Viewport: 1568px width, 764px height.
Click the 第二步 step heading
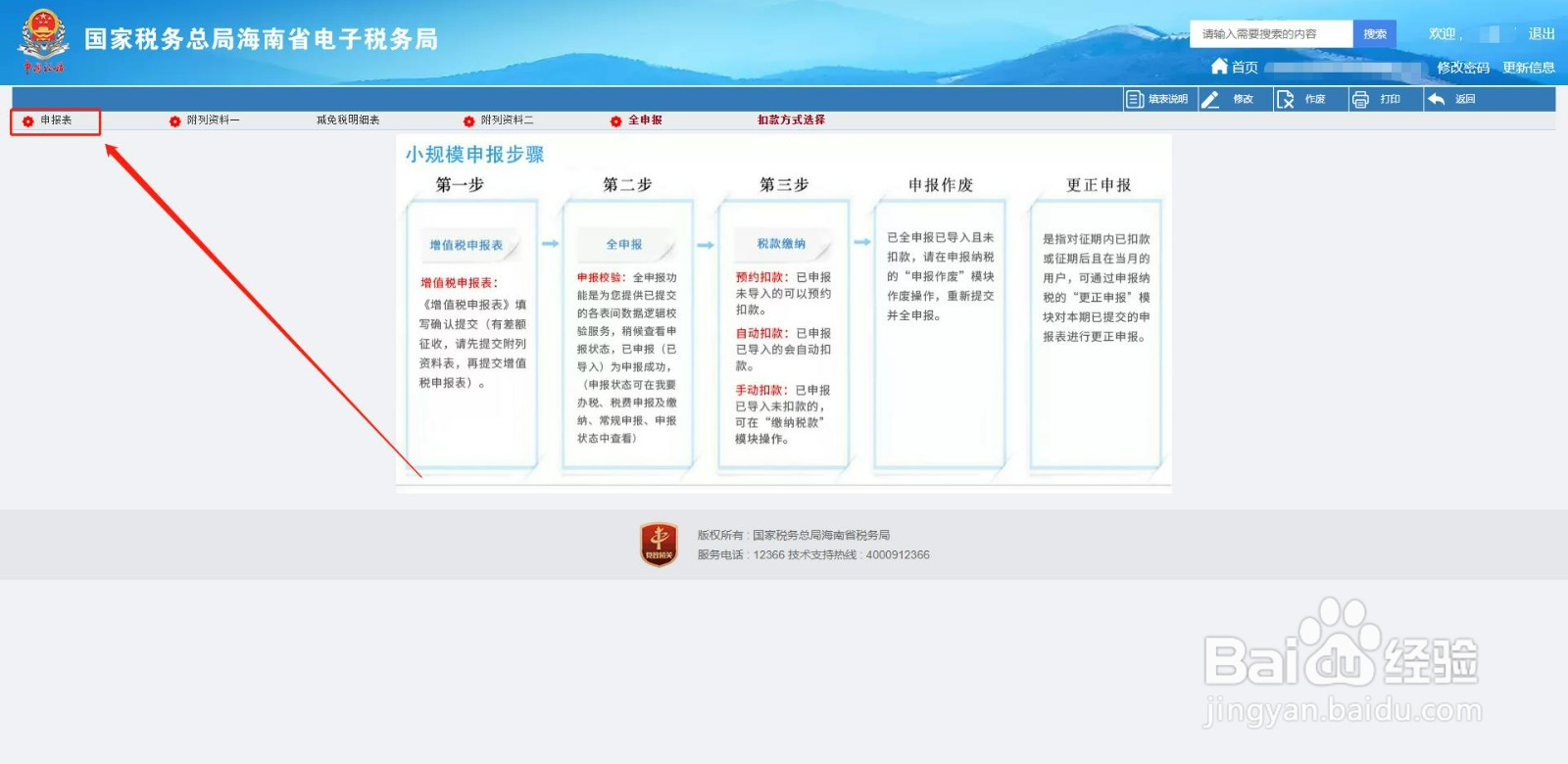pyautogui.click(x=627, y=184)
